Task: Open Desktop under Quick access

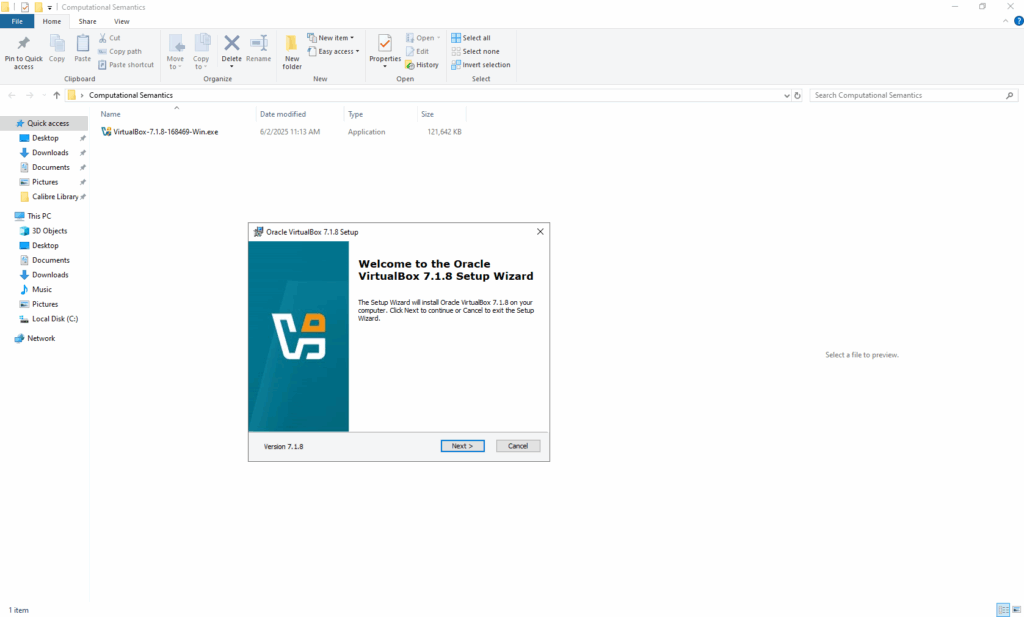Action: (x=45, y=138)
